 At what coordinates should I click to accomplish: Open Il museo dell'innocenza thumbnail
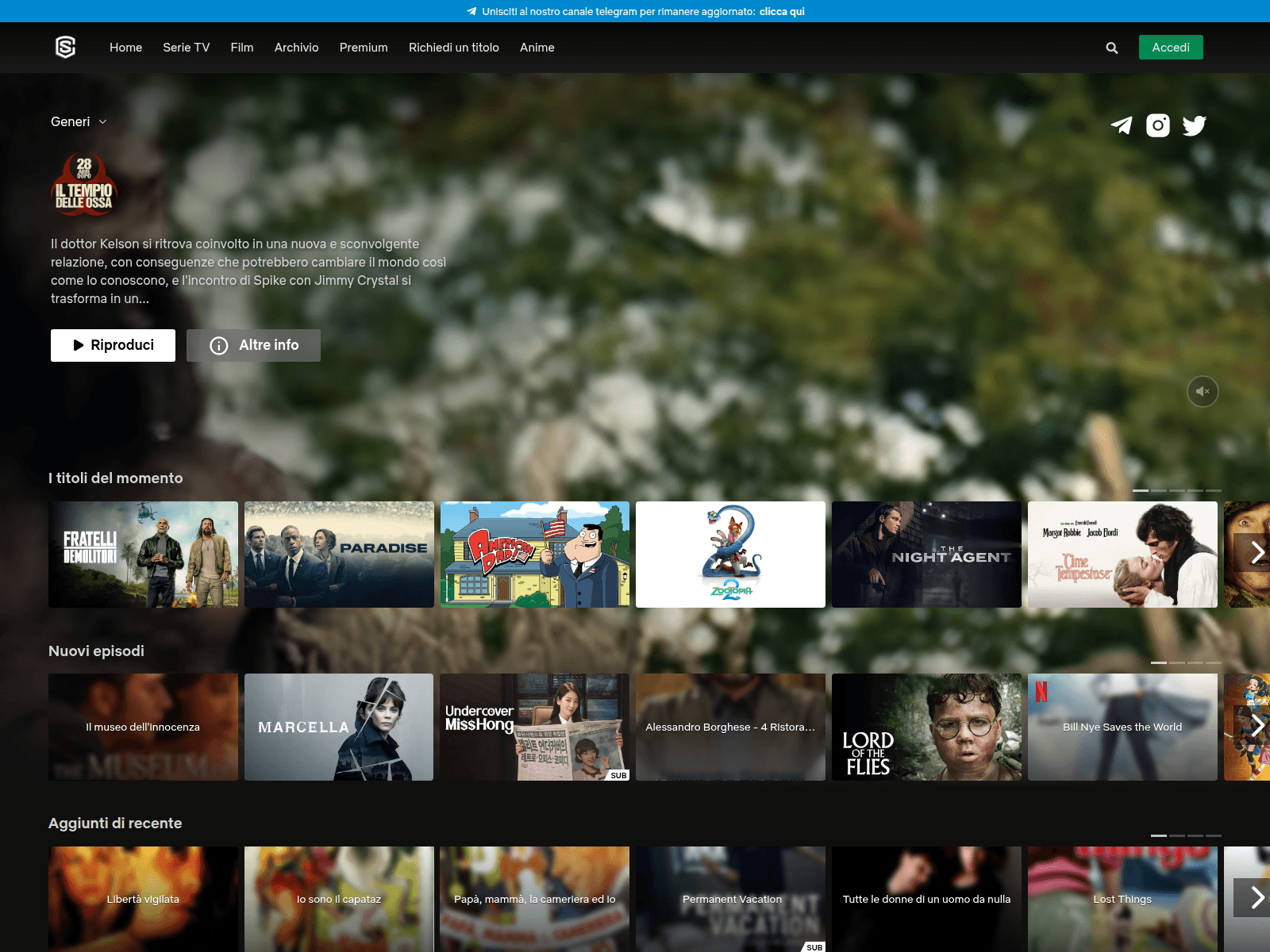(143, 727)
